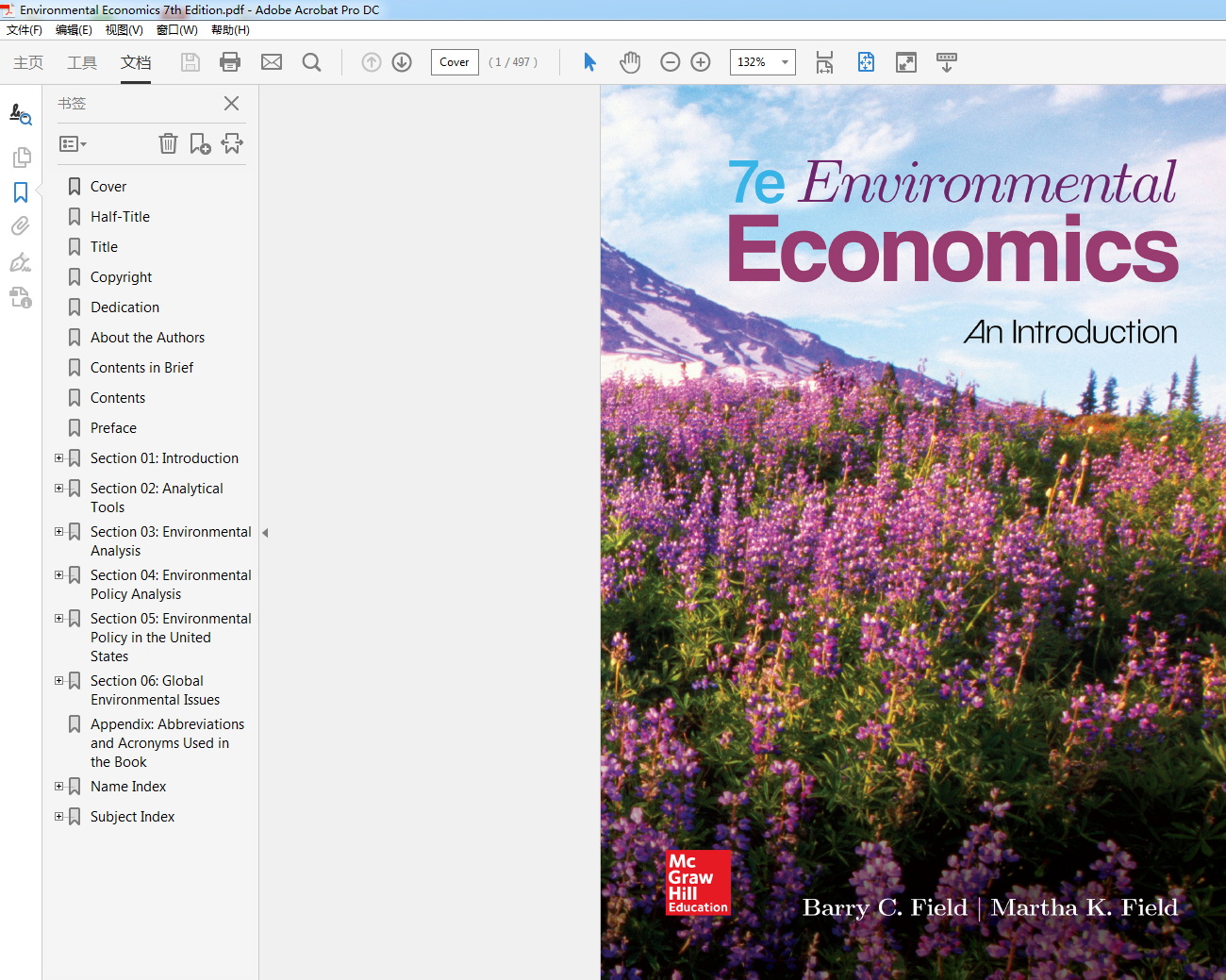Expand Section 01: Introduction bookmark

[58, 458]
